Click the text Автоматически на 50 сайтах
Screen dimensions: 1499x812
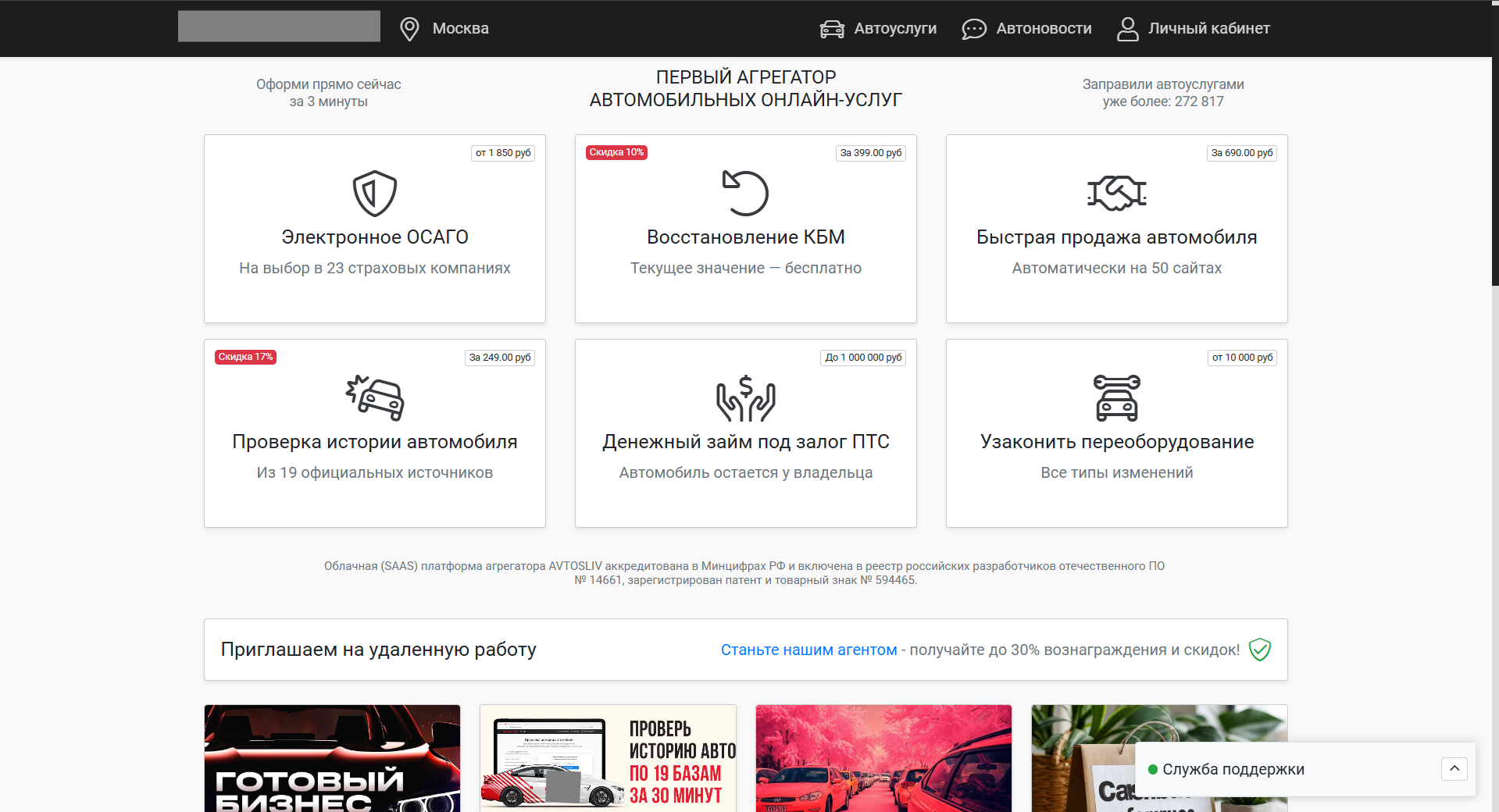coord(1117,268)
